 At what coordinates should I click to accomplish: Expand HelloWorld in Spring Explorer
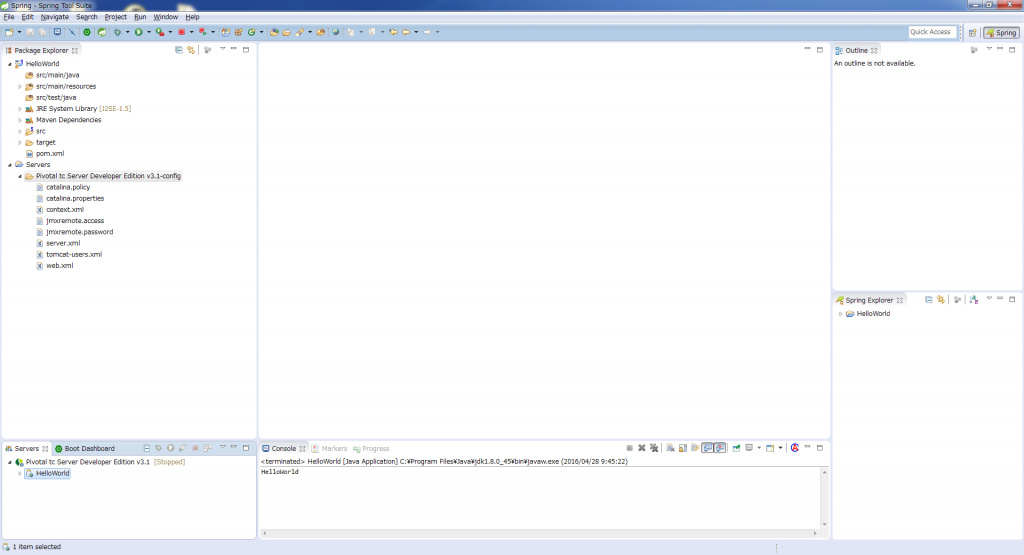point(840,314)
